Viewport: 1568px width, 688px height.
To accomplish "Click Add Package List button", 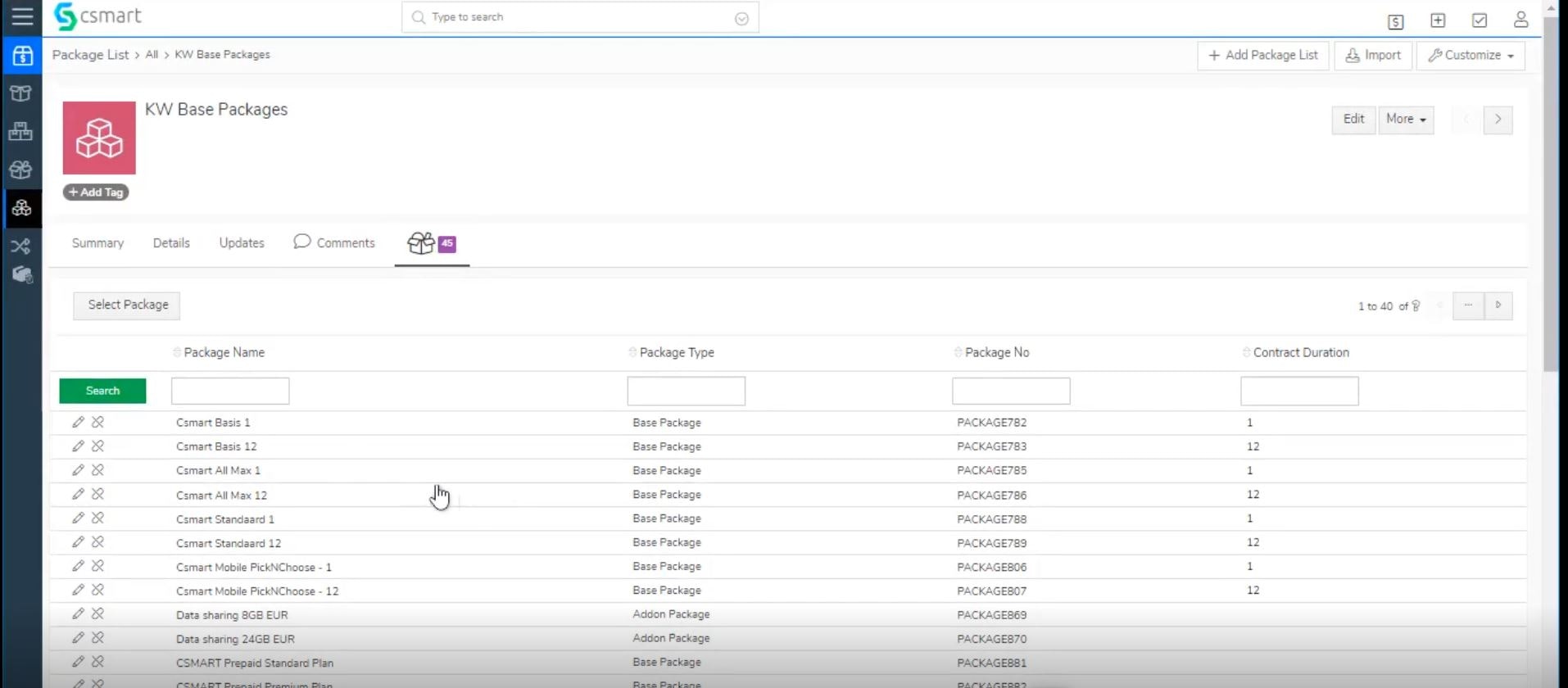I will pyautogui.click(x=1263, y=55).
